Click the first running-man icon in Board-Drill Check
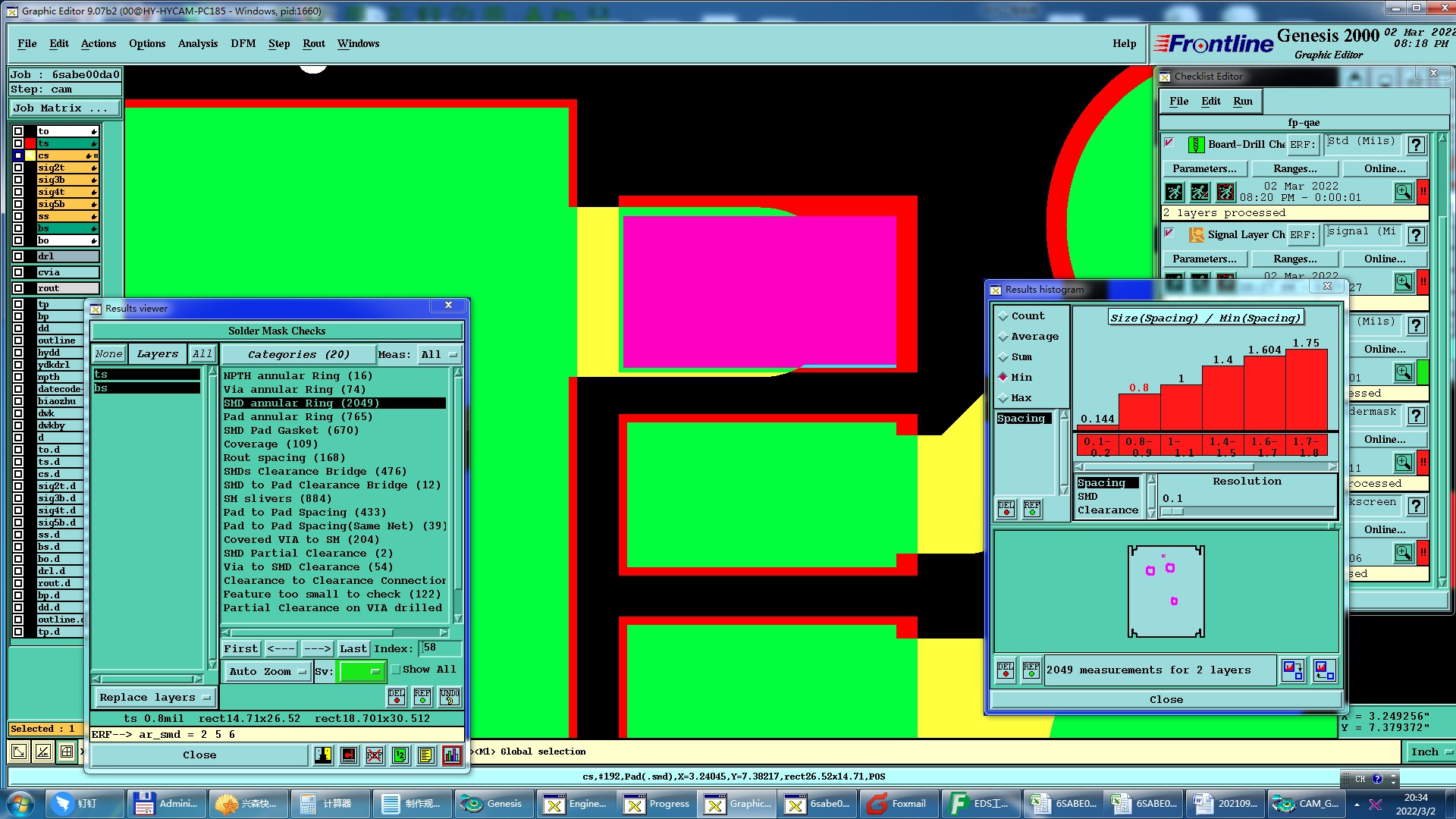Viewport: 1456px width, 819px height. (1174, 192)
